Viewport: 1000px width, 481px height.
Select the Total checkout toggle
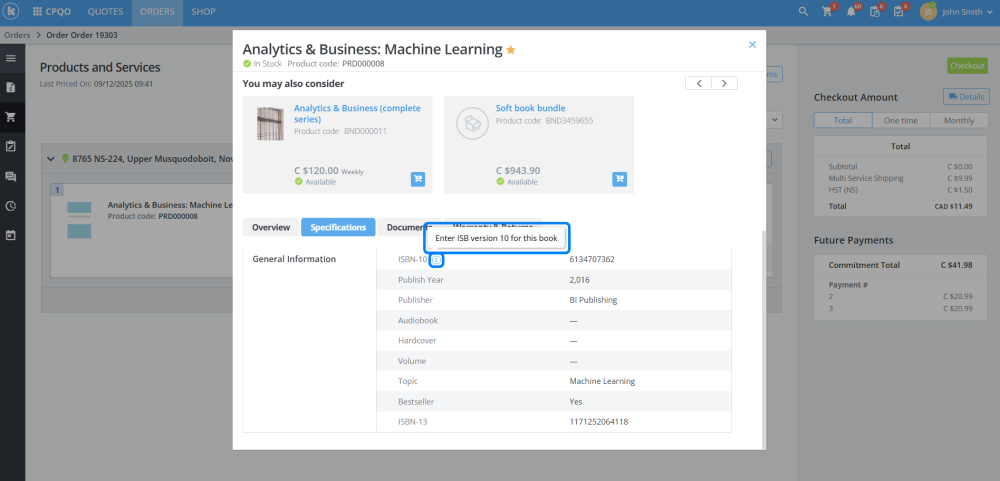point(843,120)
